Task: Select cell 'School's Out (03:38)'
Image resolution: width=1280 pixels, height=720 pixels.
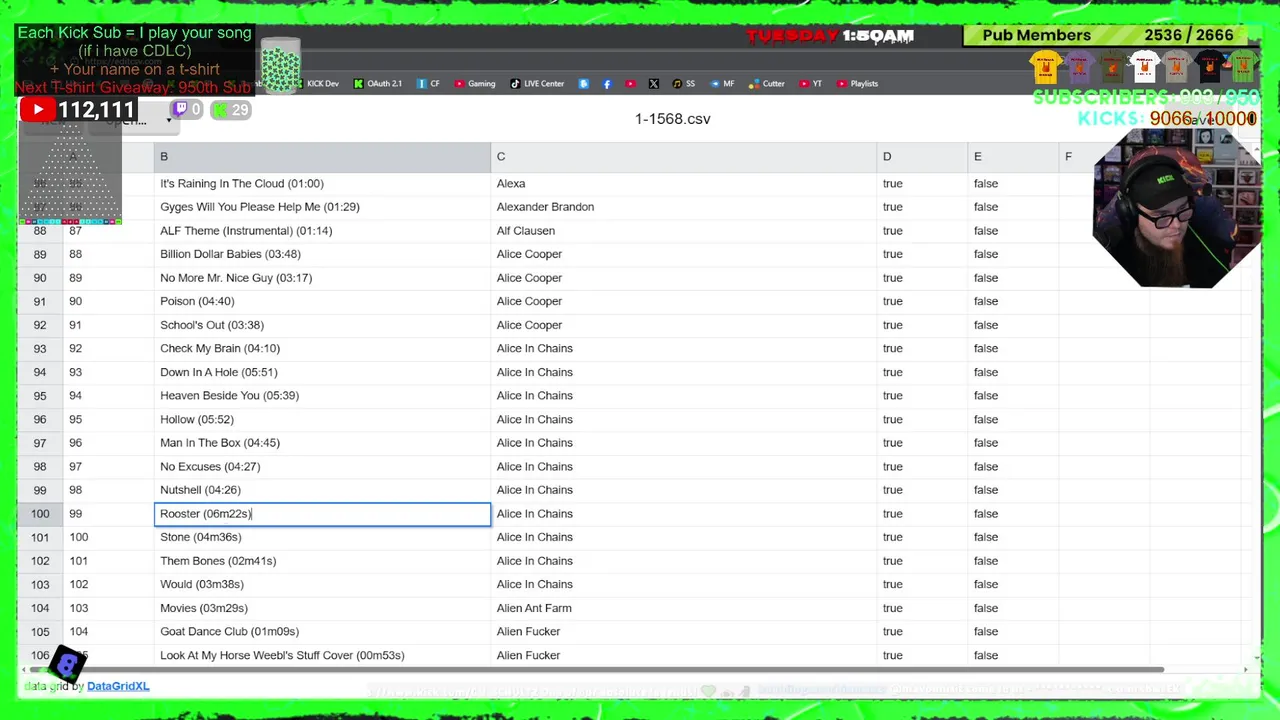Action: coord(322,325)
